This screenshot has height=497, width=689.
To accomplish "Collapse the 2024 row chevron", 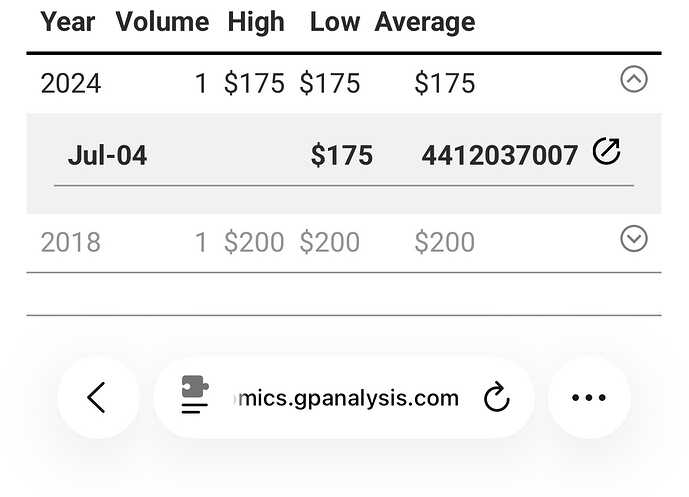I will pyautogui.click(x=634, y=79).
